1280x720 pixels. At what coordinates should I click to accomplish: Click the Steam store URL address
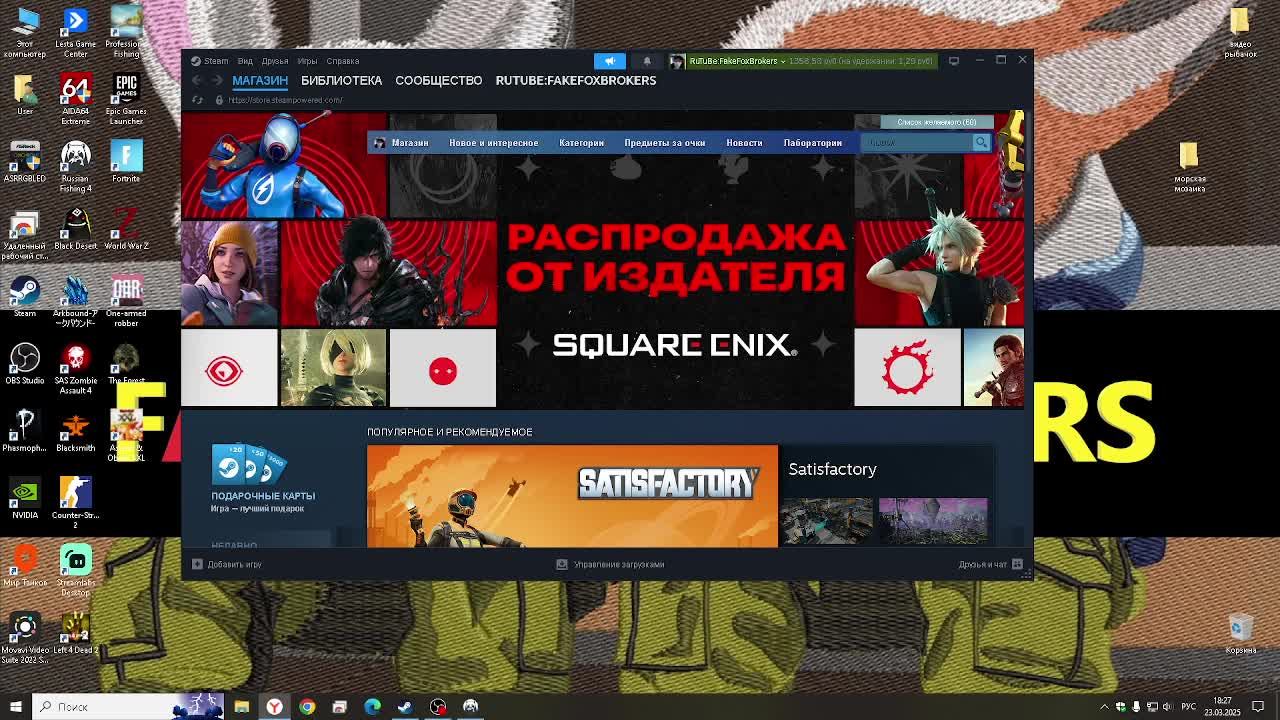click(285, 100)
